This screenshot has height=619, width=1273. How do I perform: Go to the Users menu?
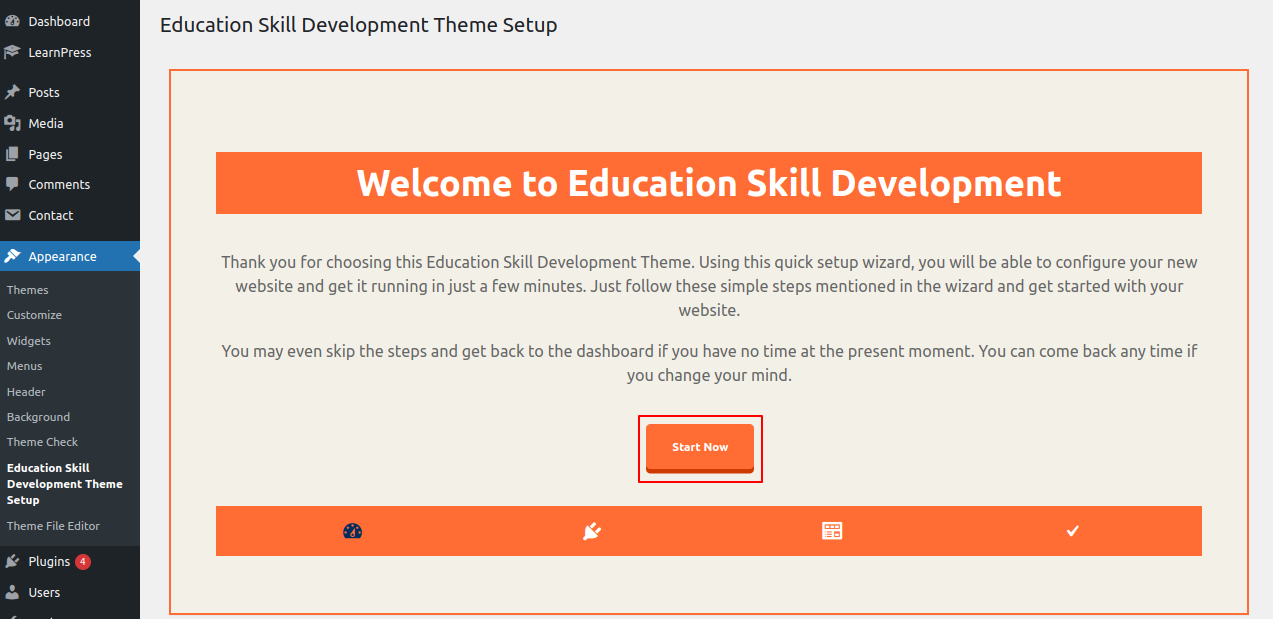[44, 592]
